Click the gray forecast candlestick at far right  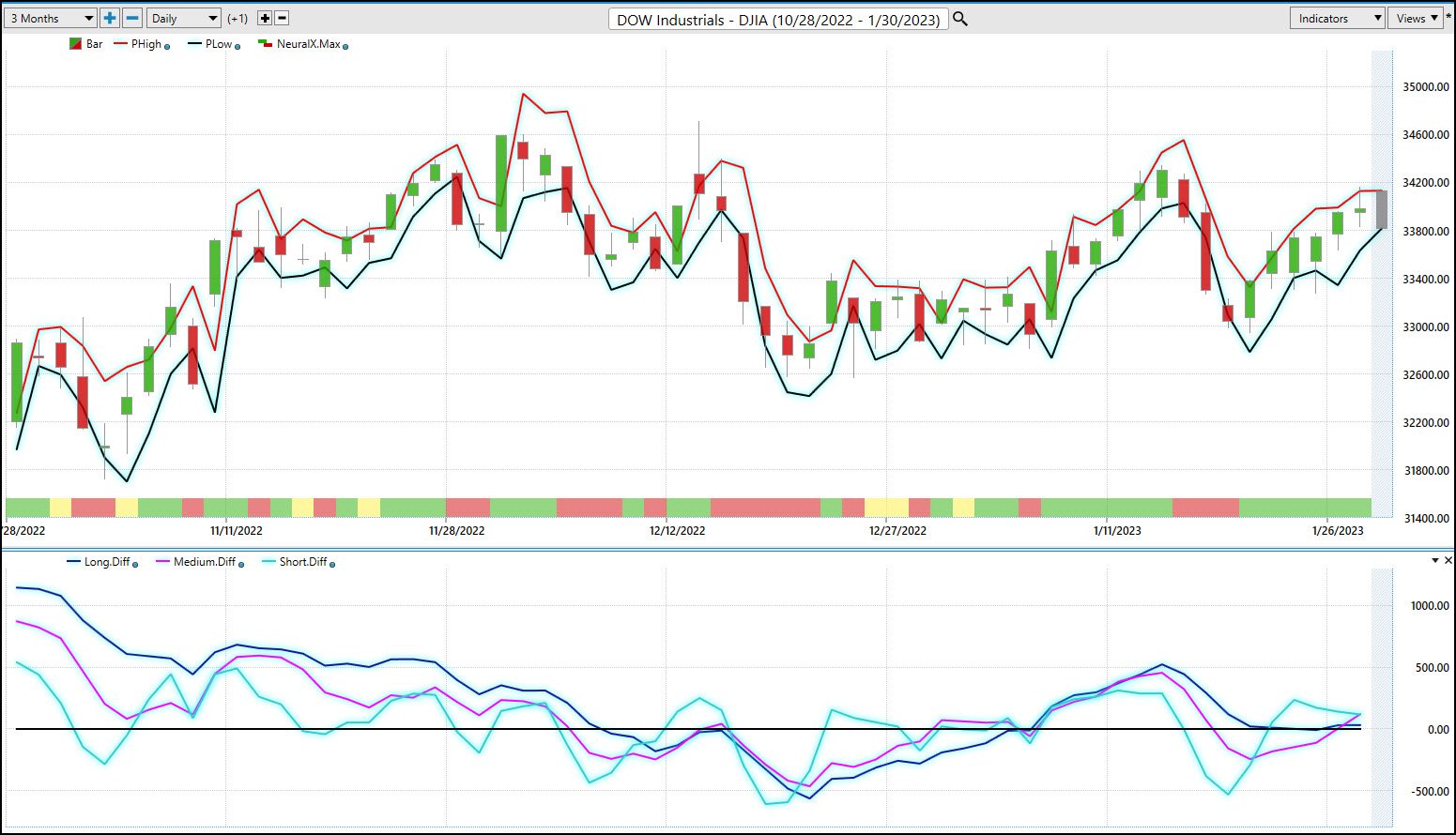[x=1382, y=209]
